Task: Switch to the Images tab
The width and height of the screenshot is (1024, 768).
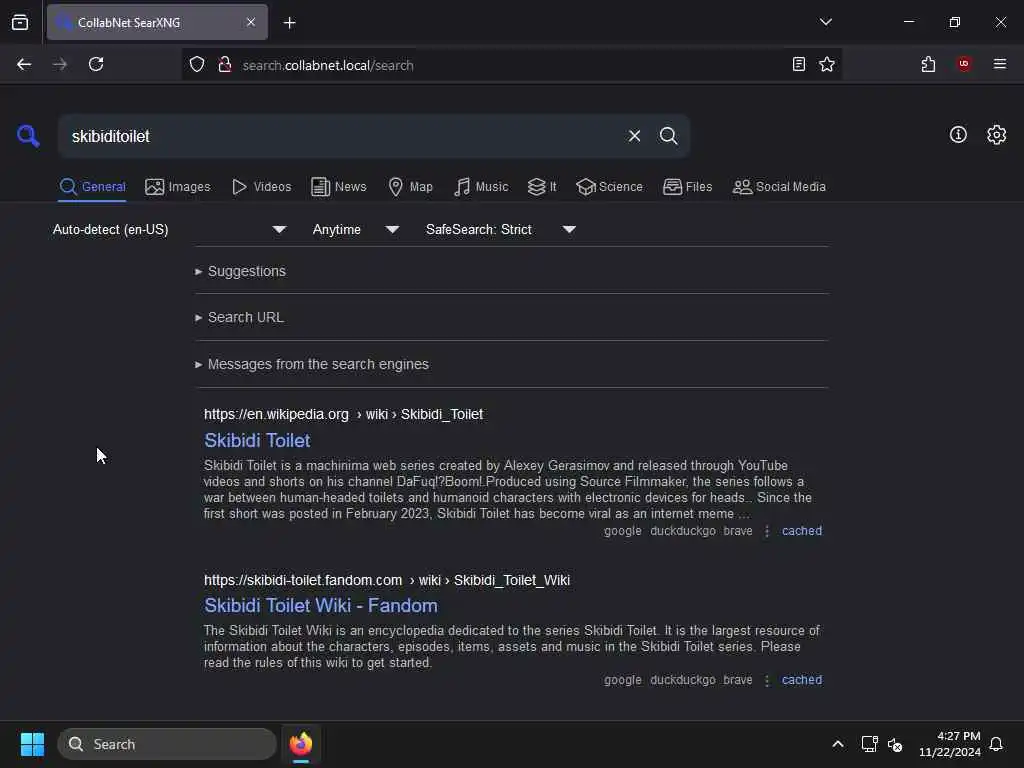Action: 178,187
